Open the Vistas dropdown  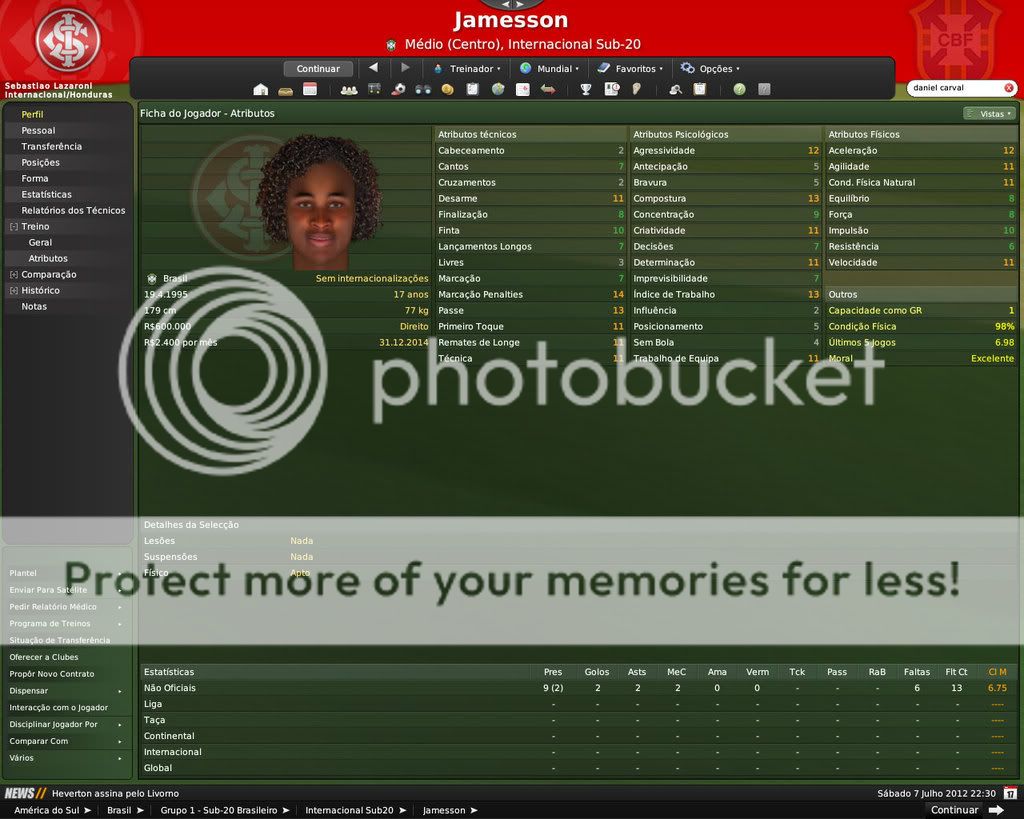[987, 114]
